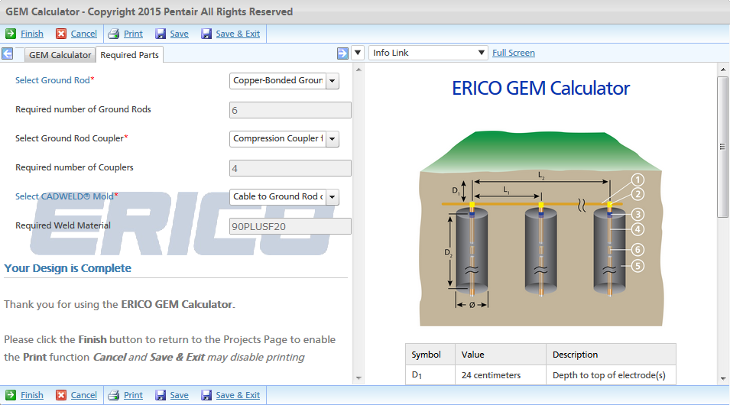Click the Symbol column header
Screen dimensions: 730x405
pos(430,355)
